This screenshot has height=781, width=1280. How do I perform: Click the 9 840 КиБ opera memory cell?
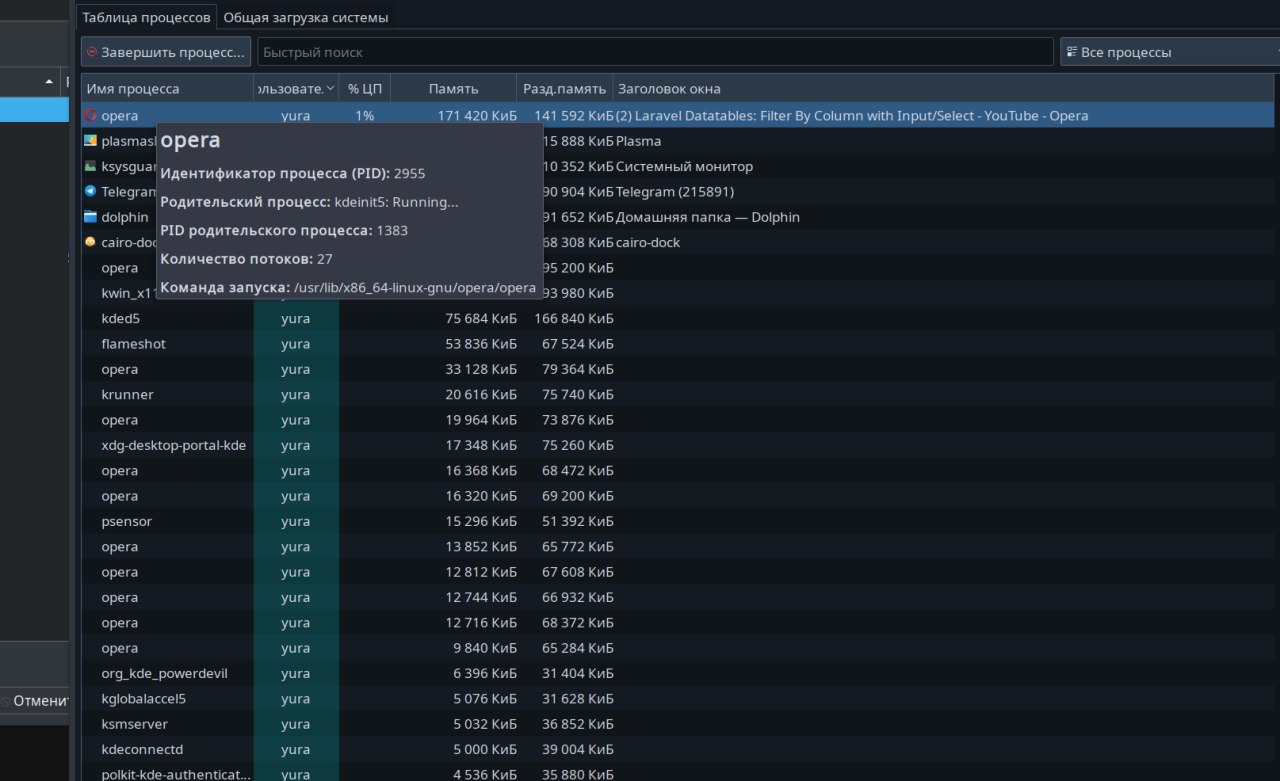485,648
